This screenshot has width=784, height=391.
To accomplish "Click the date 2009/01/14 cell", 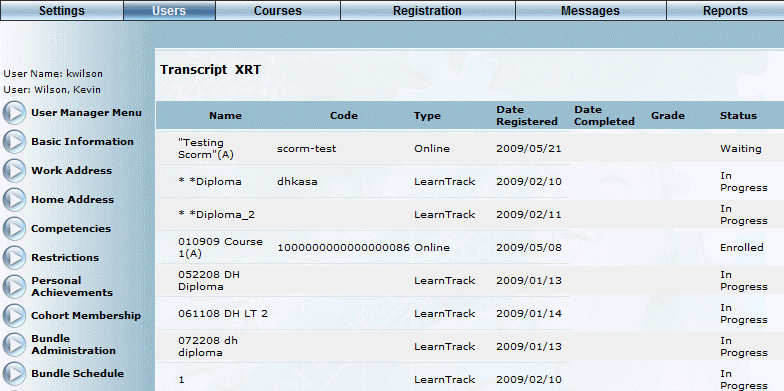I will pos(529,314).
